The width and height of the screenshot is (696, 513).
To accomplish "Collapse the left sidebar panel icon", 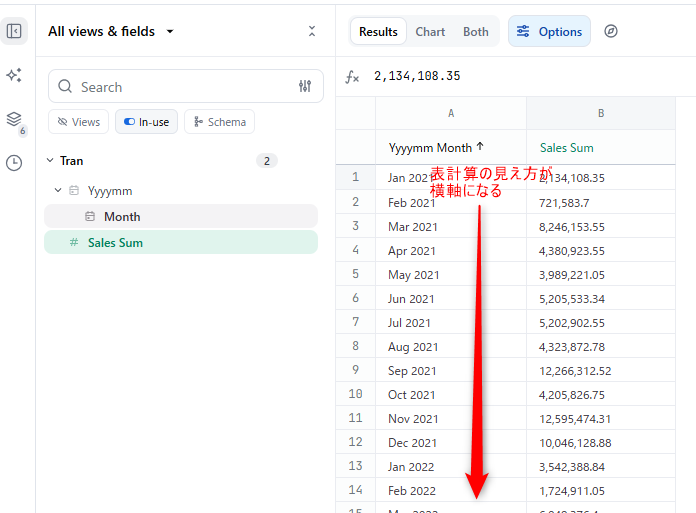I will 14,31.
